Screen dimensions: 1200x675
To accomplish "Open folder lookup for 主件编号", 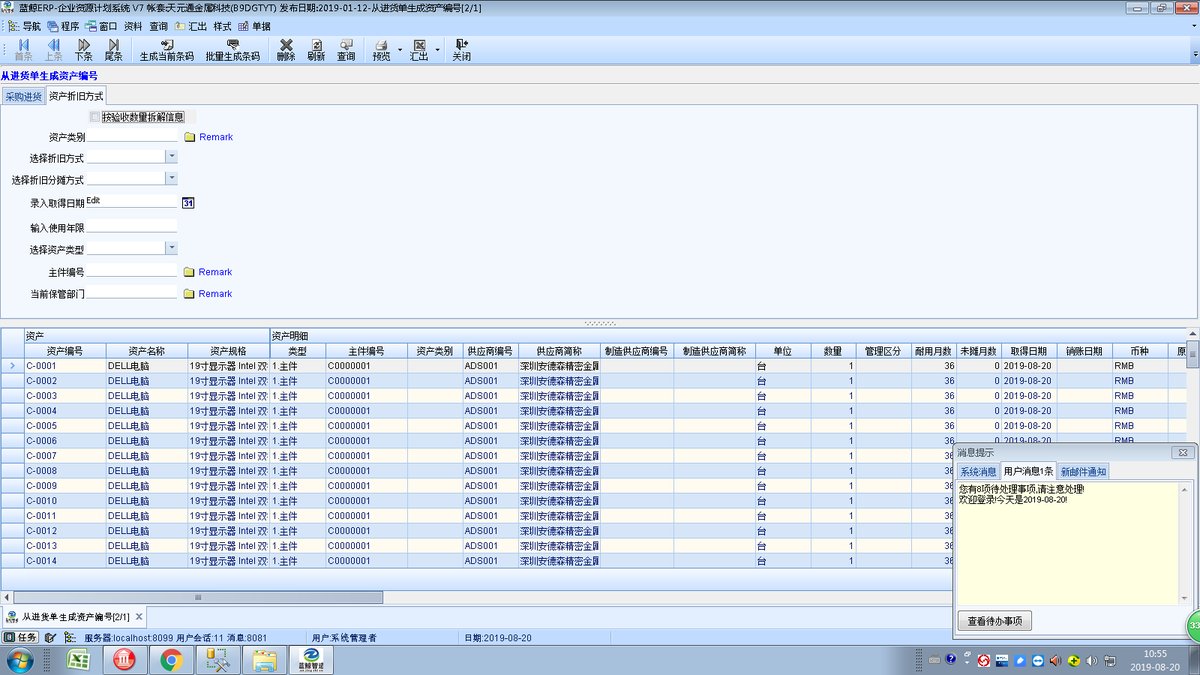I will 188,272.
